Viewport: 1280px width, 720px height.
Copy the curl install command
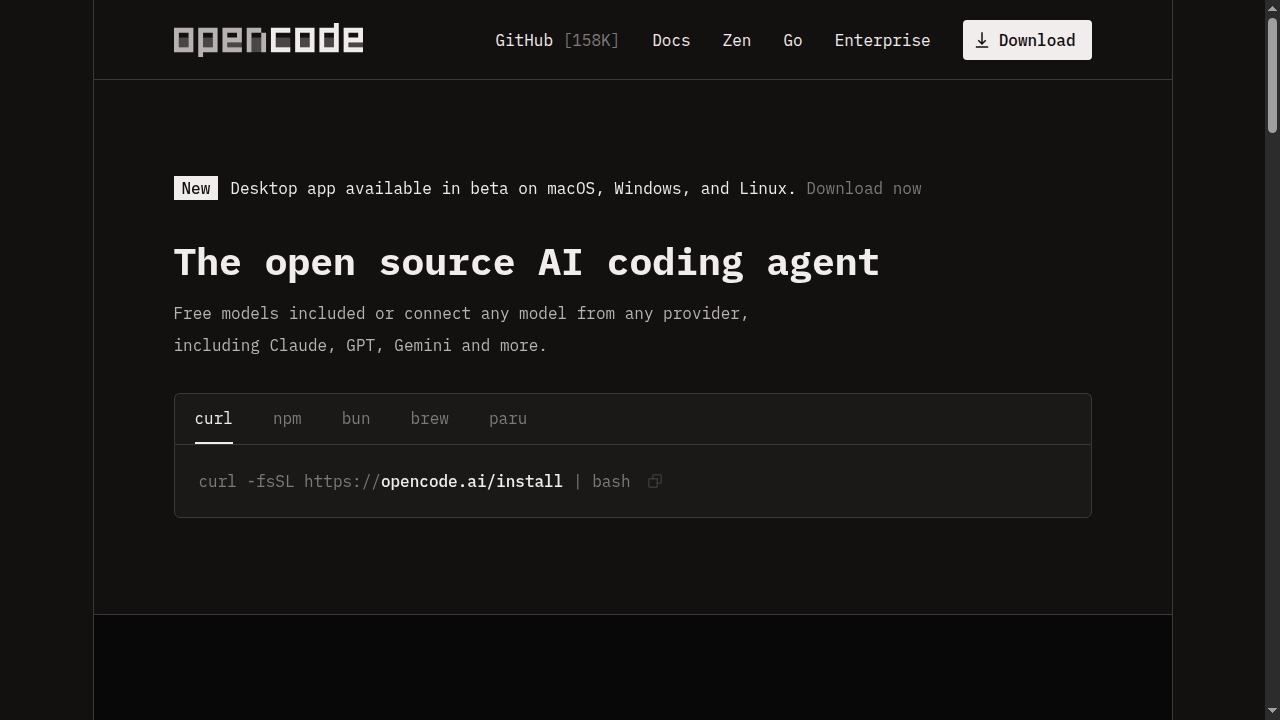[655, 481]
